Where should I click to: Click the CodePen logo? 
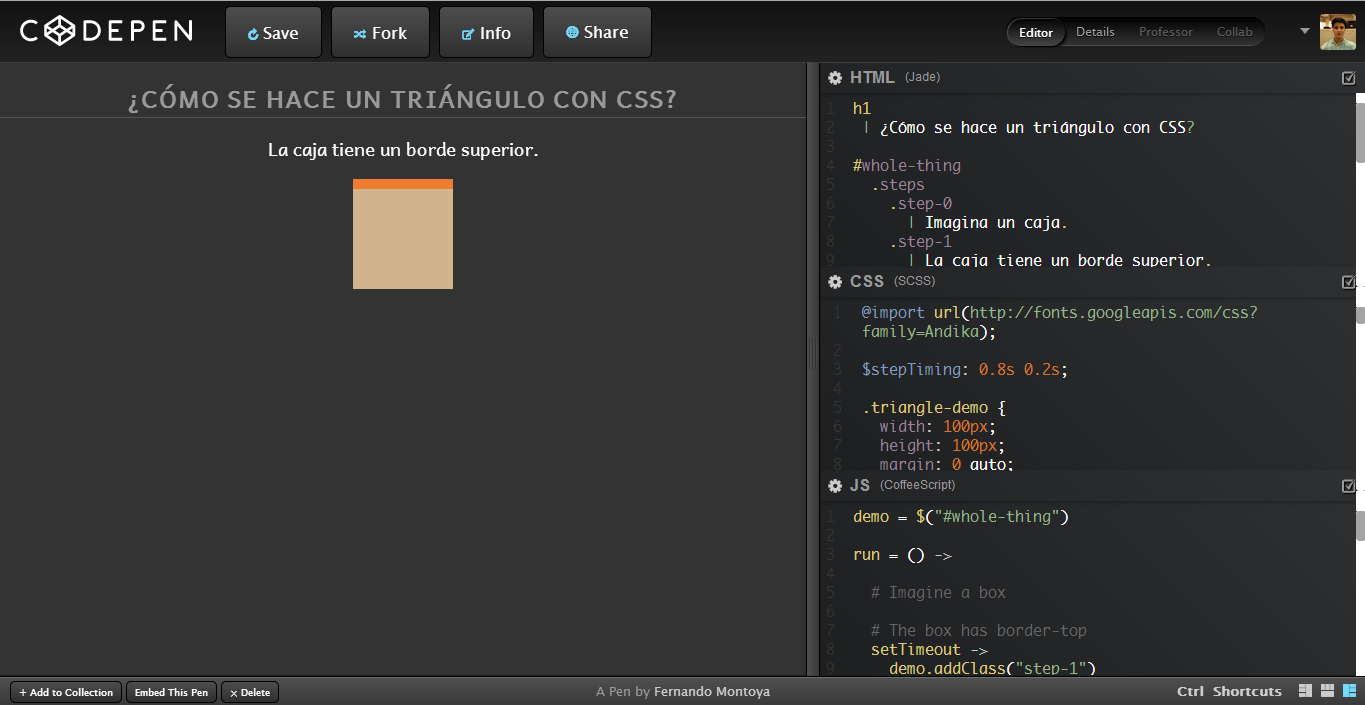[x=106, y=31]
